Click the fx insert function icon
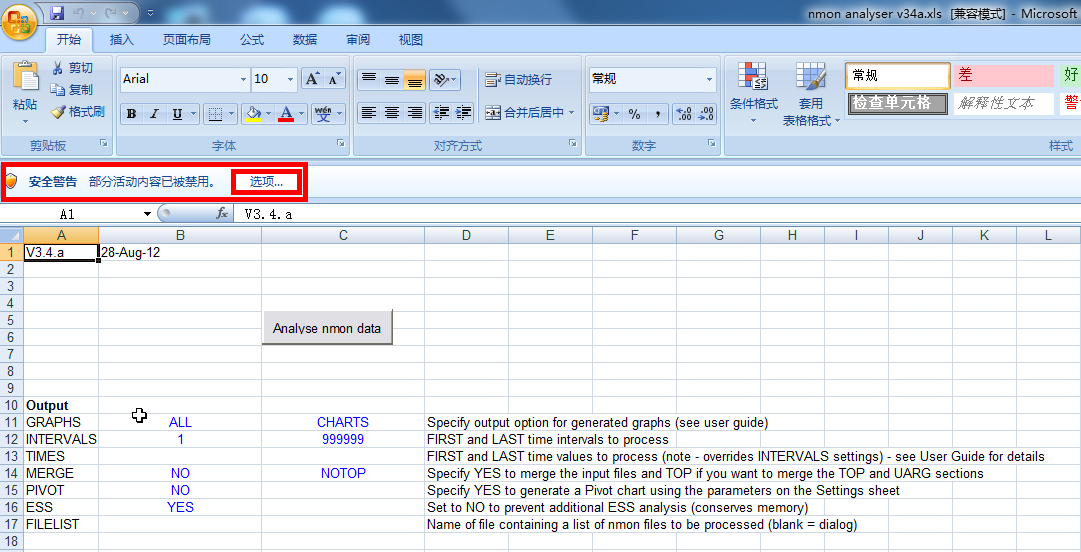Screen dimensions: 1081x552 (x=222, y=214)
